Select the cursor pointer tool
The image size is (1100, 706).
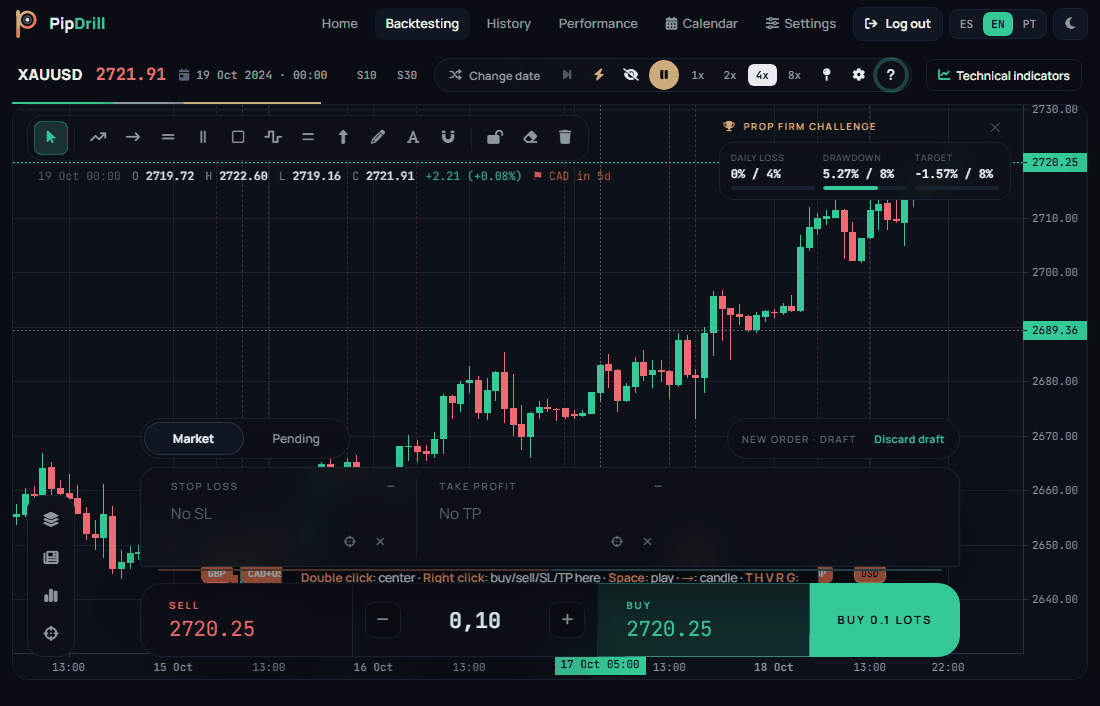point(51,137)
